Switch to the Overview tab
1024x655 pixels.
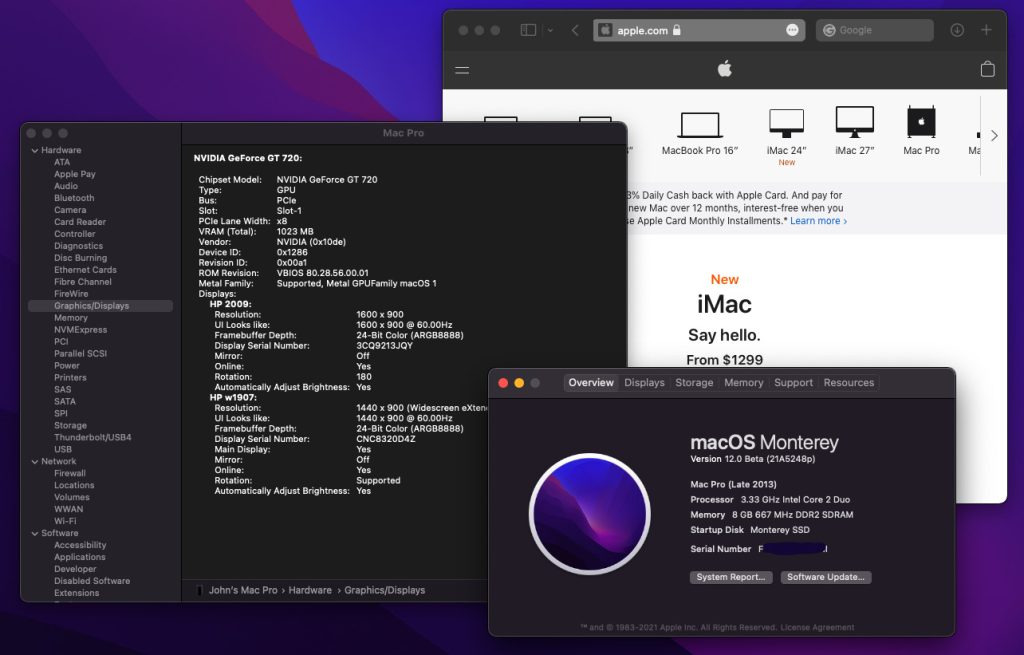click(x=591, y=383)
